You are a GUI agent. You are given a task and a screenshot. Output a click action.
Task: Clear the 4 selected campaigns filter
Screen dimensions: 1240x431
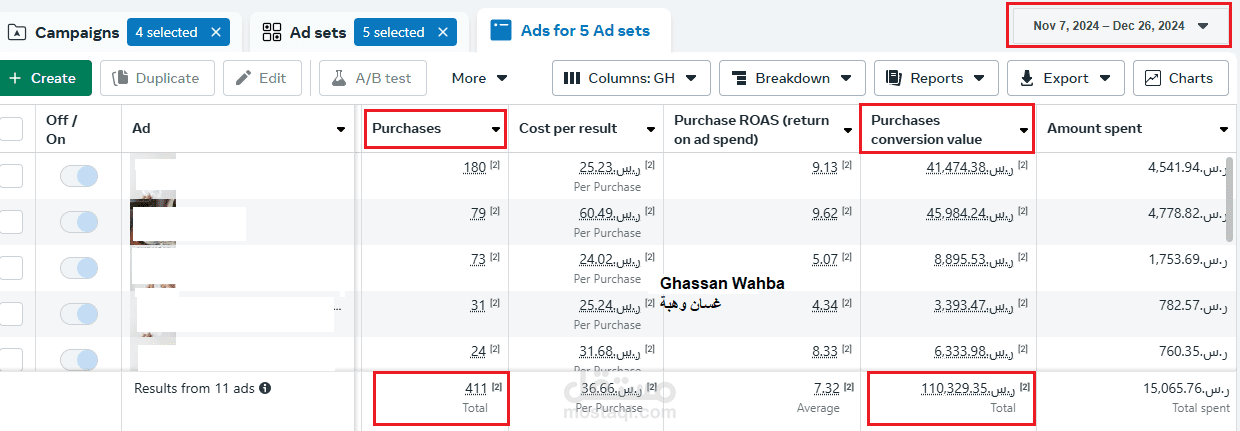pos(216,32)
